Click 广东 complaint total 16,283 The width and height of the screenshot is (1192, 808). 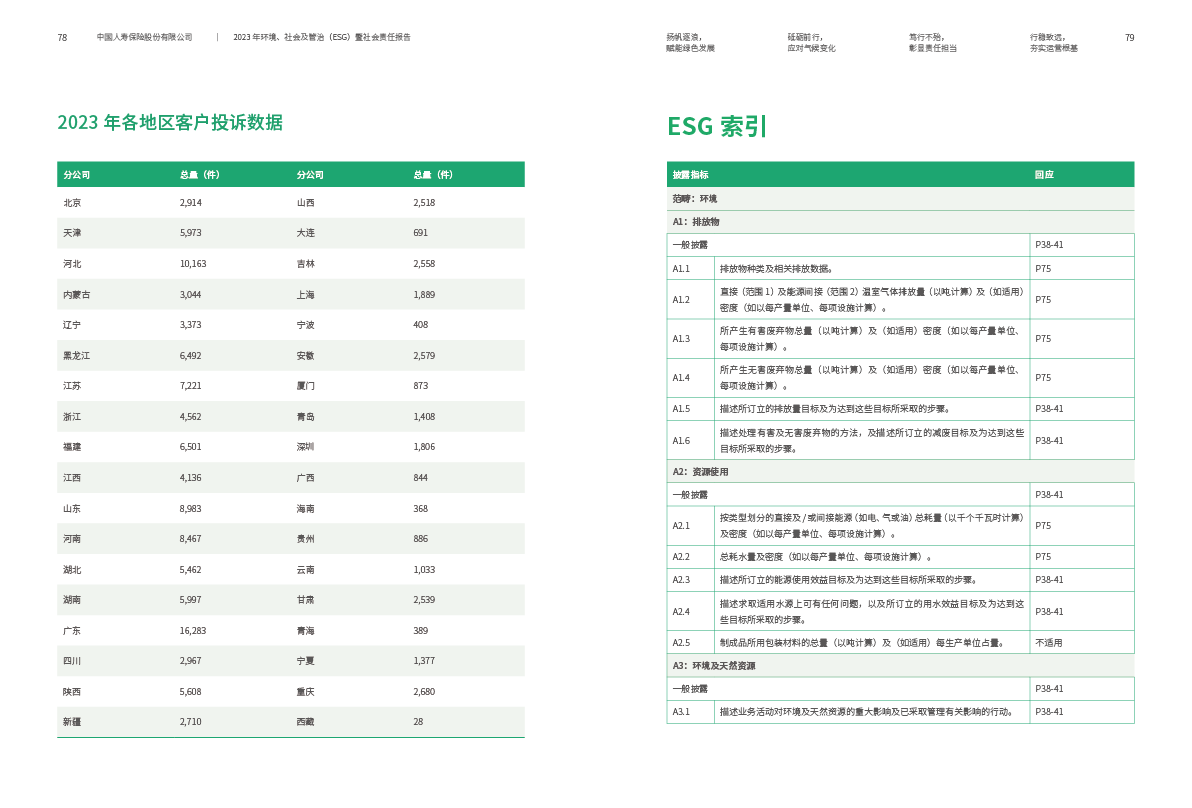(x=193, y=631)
